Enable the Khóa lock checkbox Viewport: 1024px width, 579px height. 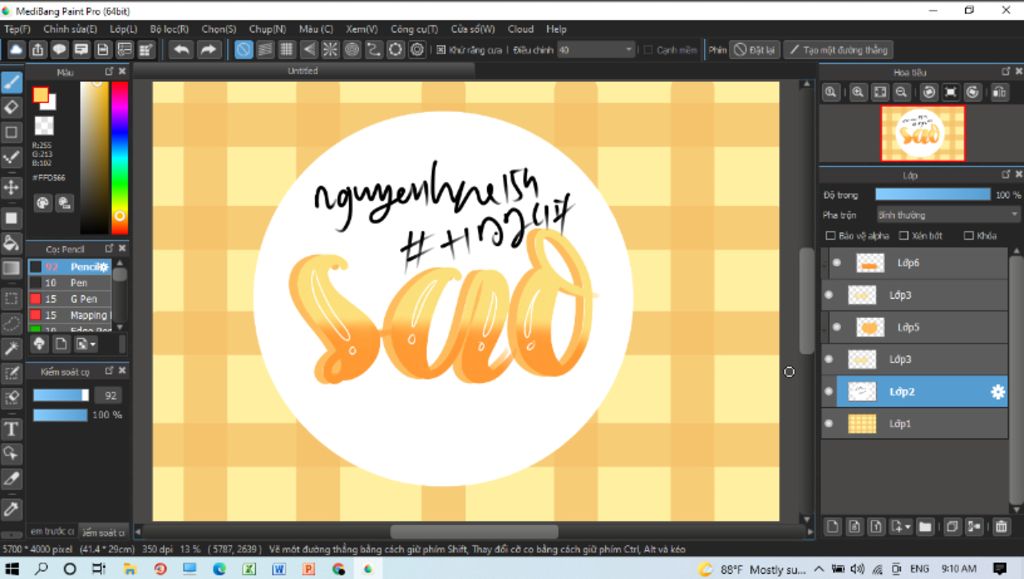(968, 236)
